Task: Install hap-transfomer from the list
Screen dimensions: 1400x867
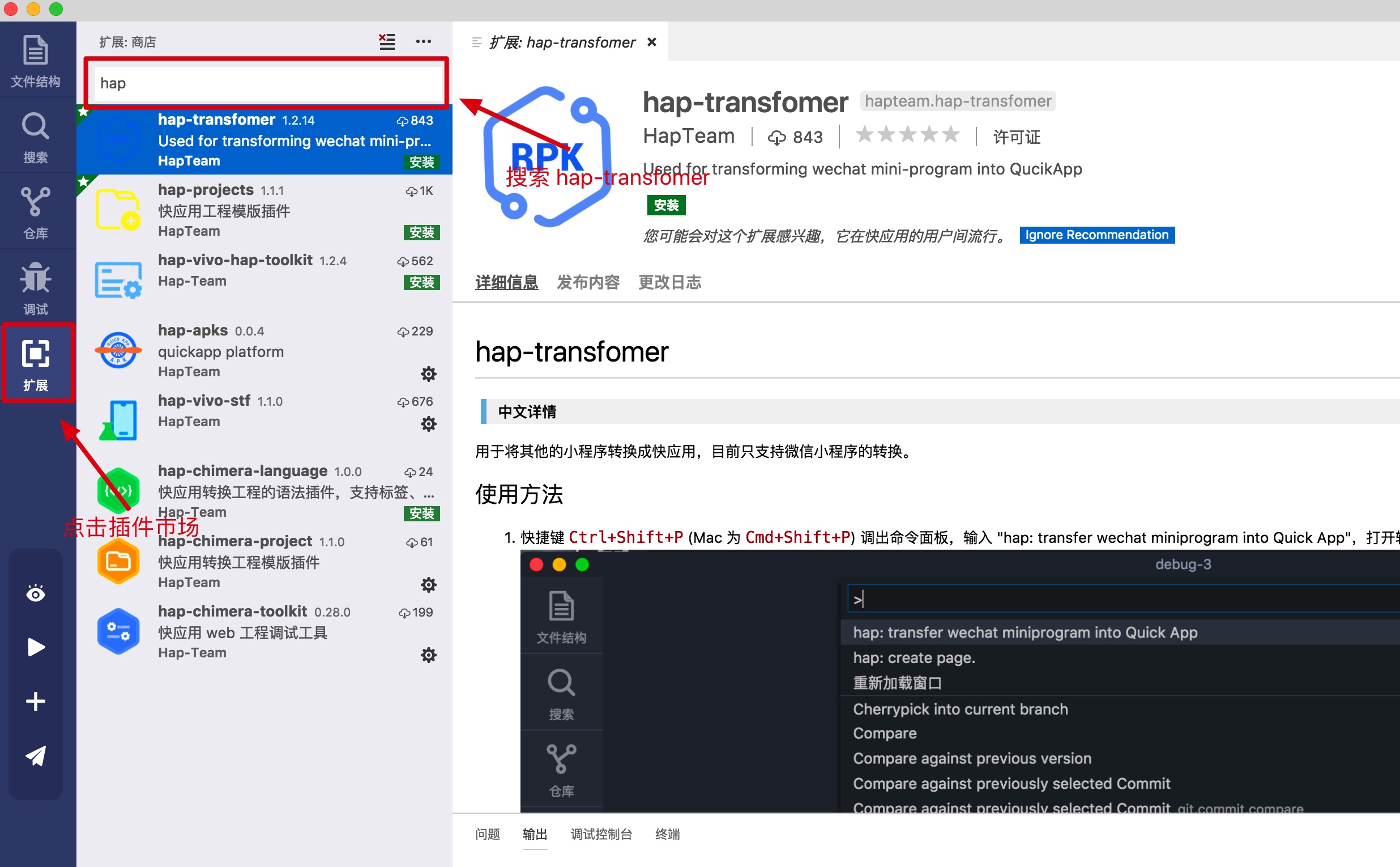Action: pos(422,162)
